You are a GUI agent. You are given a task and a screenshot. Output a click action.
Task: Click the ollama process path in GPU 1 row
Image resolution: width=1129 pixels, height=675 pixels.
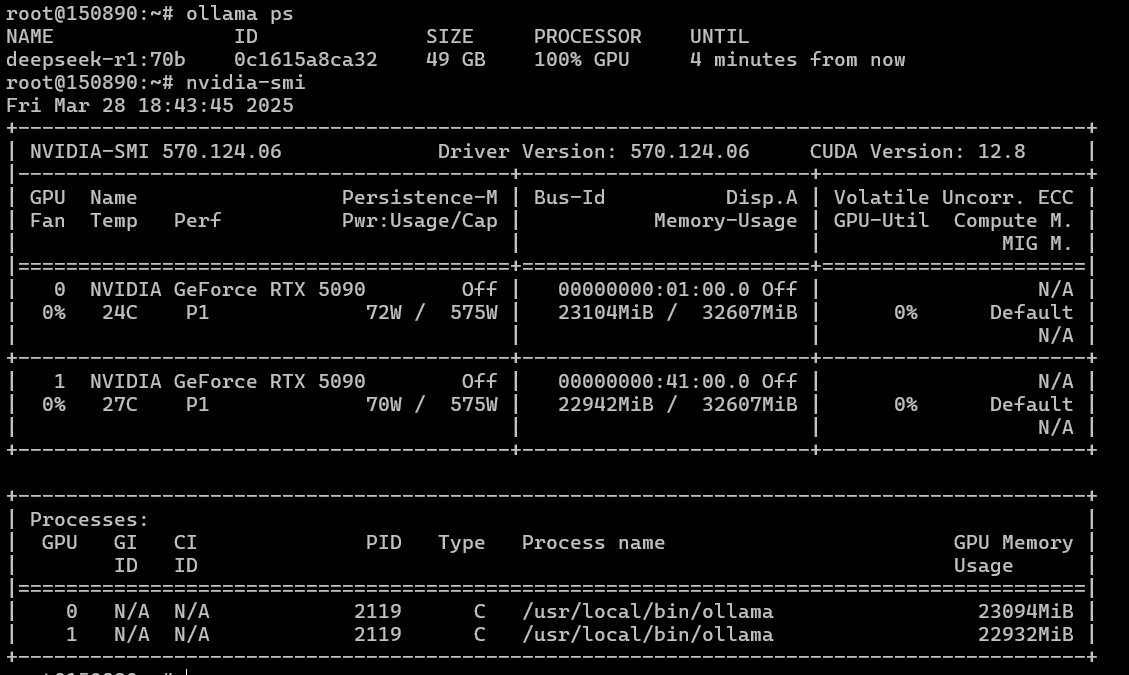[647, 634]
